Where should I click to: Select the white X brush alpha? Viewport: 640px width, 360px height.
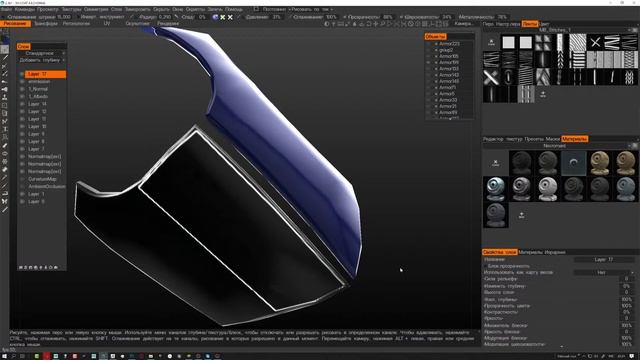tap(595, 42)
